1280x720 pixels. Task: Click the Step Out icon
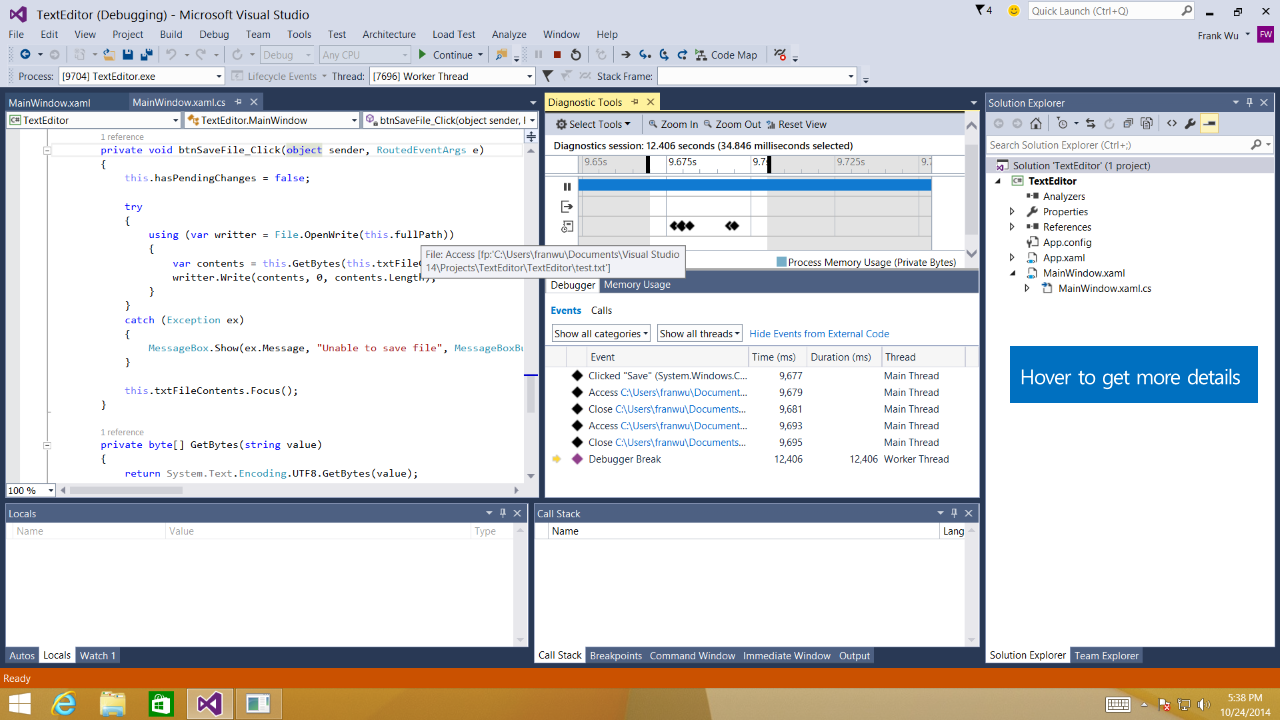click(682, 55)
